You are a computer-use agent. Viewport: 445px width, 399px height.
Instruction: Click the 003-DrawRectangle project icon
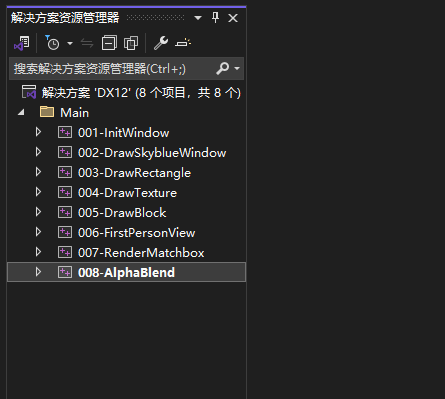(65, 172)
